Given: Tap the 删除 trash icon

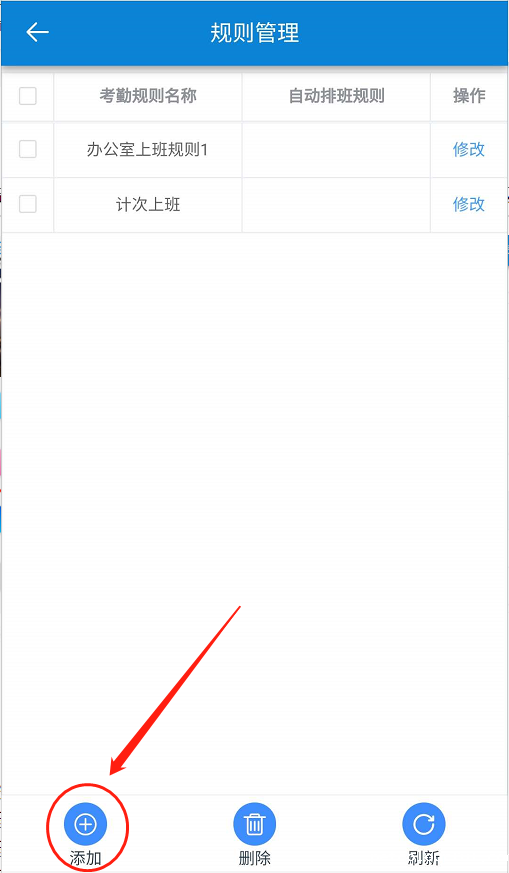Looking at the screenshot, I should tap(254, 824).
